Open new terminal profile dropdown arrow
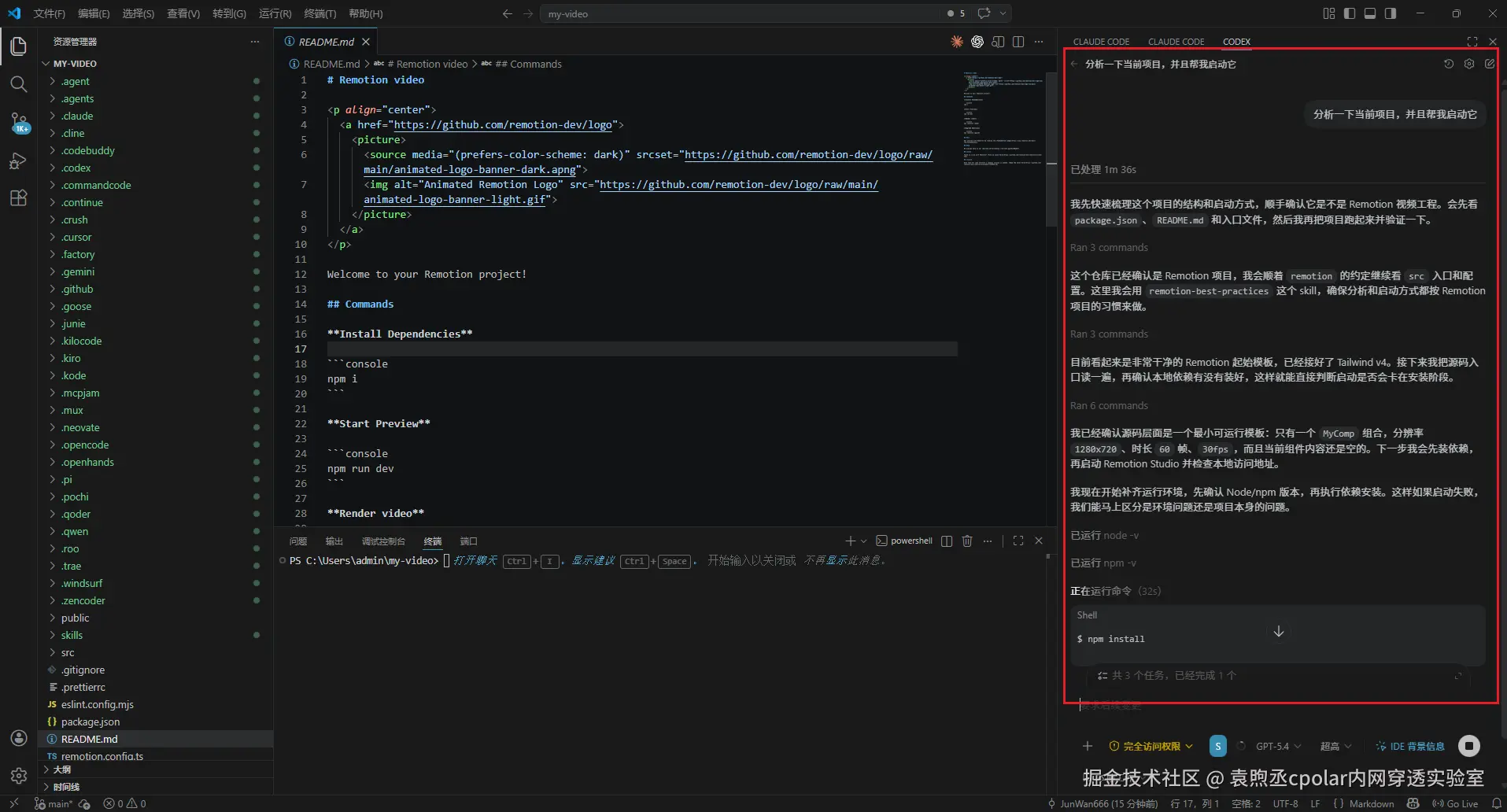 tap(864, 541)
